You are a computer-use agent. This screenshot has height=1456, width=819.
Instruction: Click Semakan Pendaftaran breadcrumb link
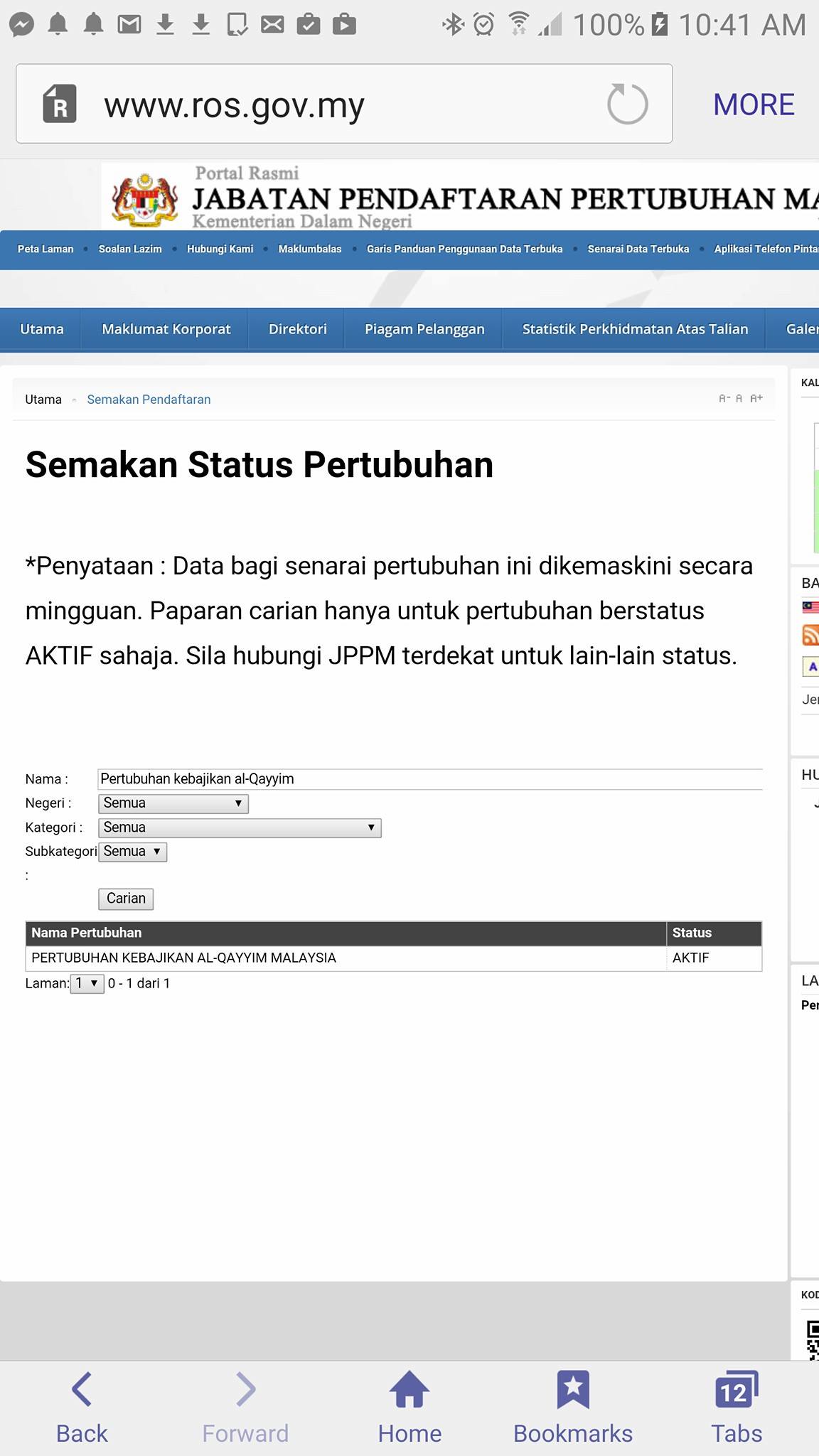coord(149,400)
